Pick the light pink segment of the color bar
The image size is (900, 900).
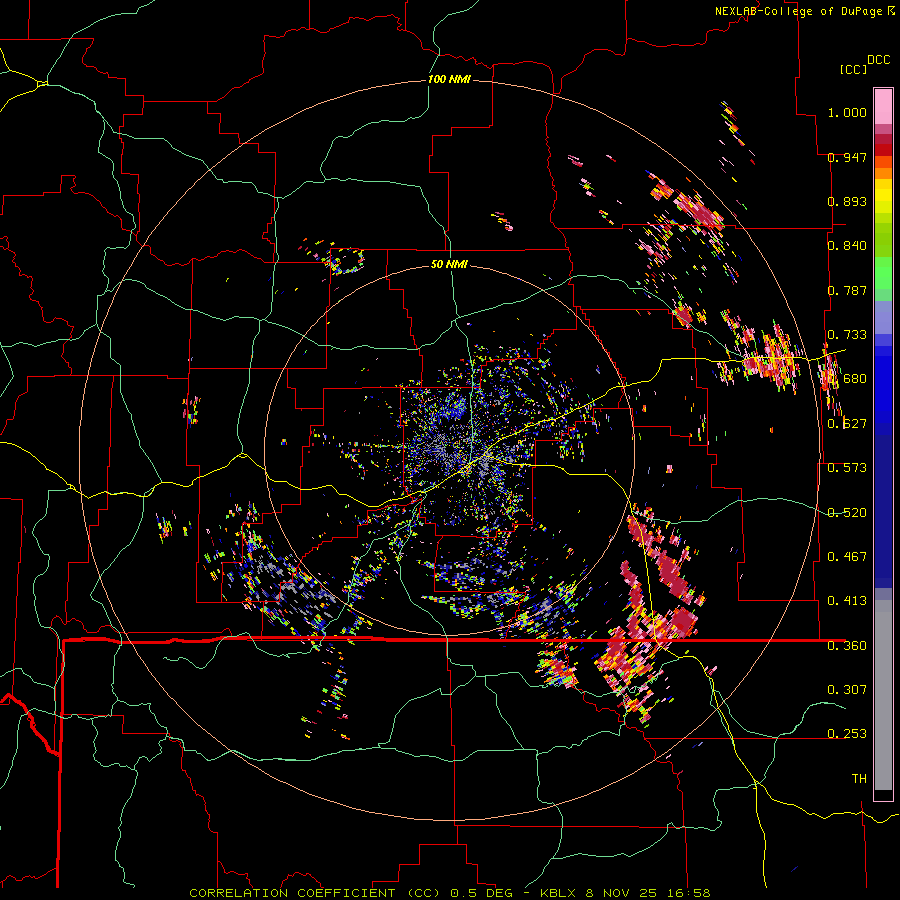pyautogui.click(x=883, y=107)
